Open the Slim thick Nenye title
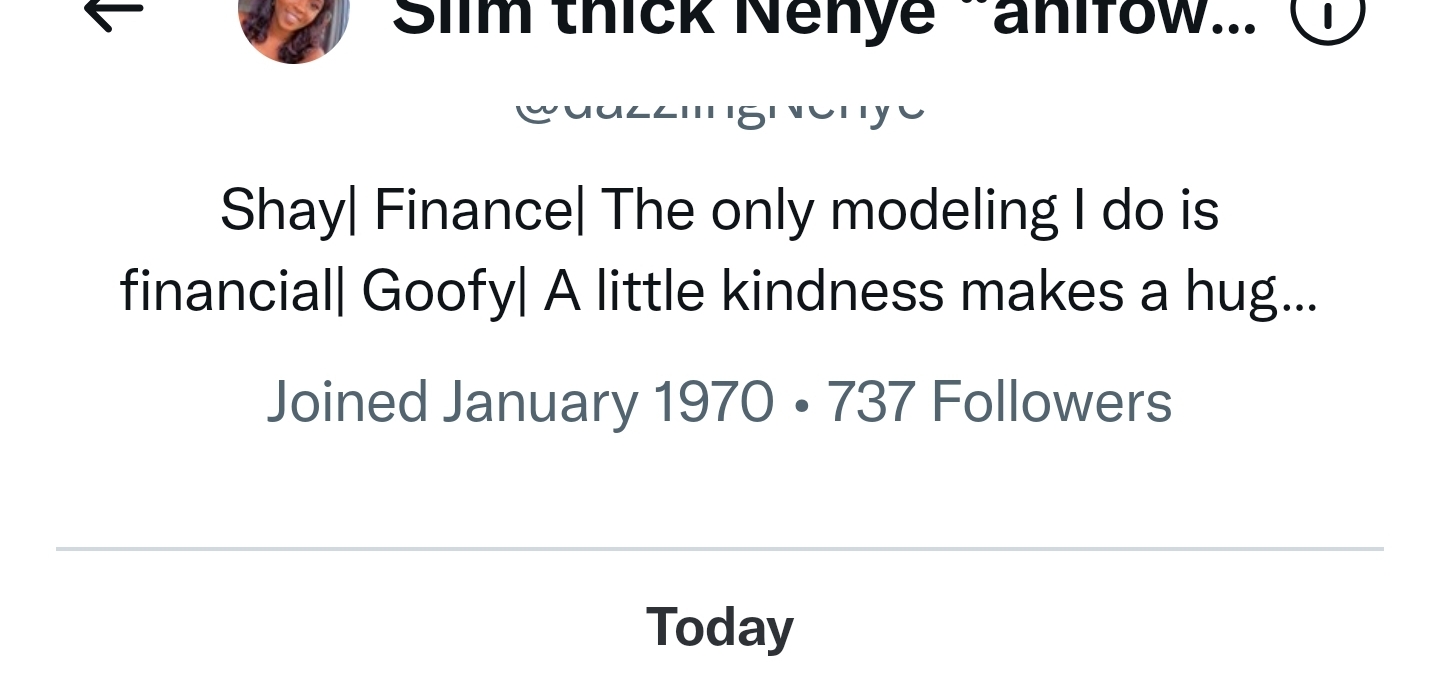 pos(662,18)
